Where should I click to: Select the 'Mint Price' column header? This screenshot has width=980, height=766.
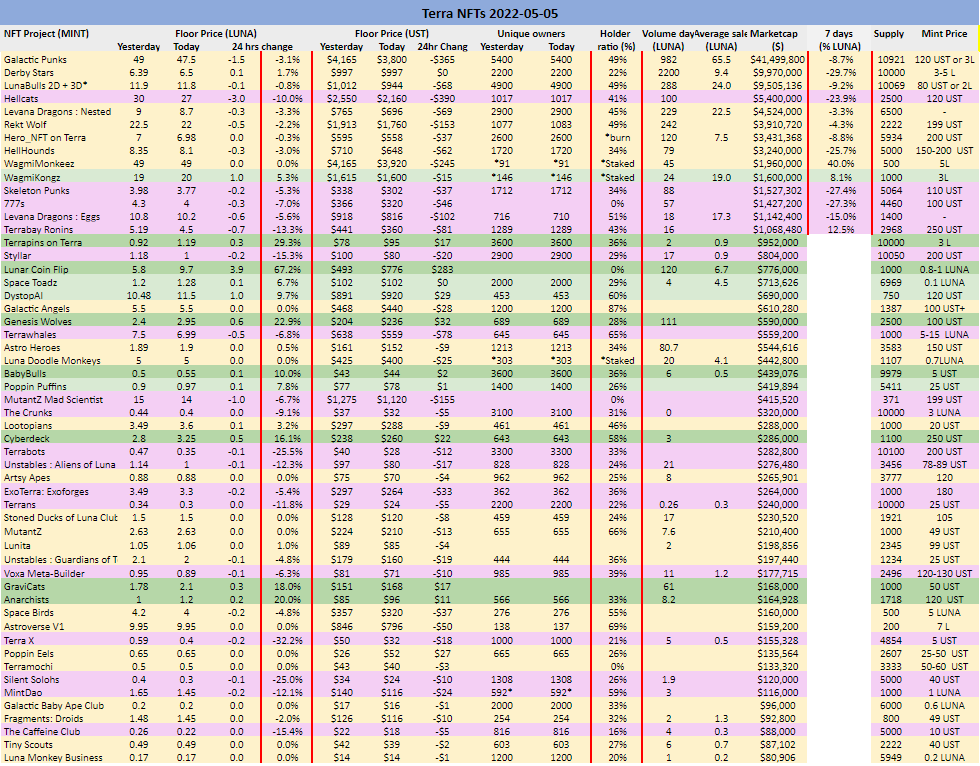click(944, 34)
